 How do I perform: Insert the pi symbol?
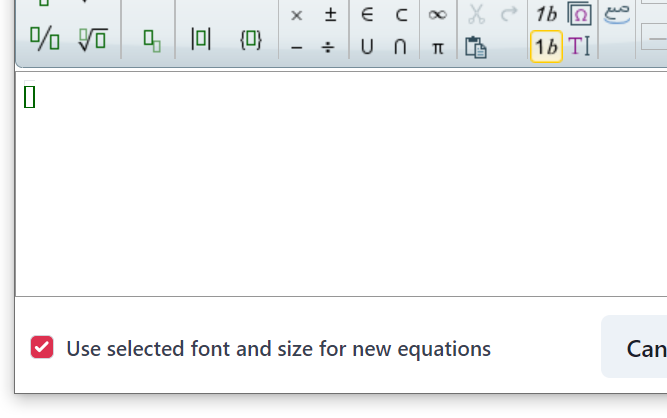437,47
